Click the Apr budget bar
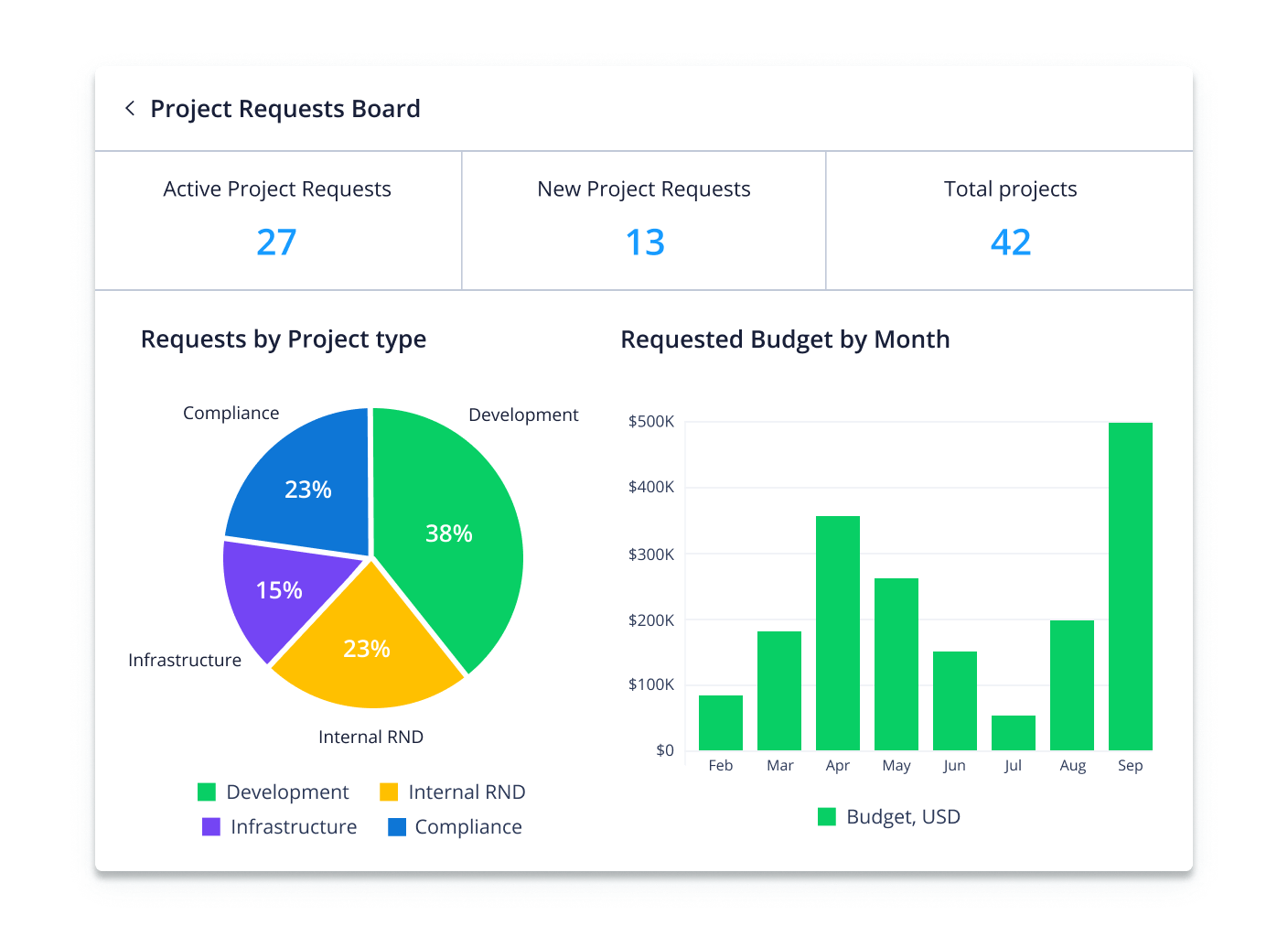 (x=837, y=631)
